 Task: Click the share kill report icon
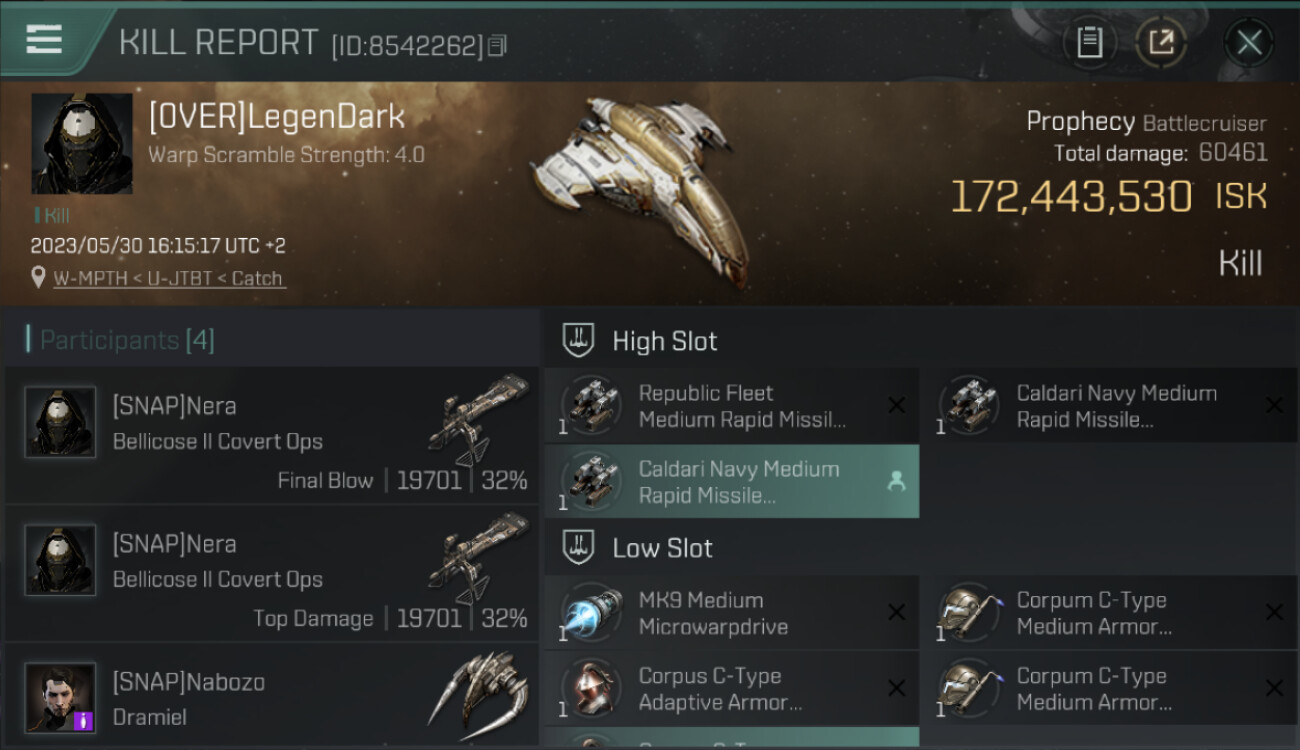pos(1161,42)
